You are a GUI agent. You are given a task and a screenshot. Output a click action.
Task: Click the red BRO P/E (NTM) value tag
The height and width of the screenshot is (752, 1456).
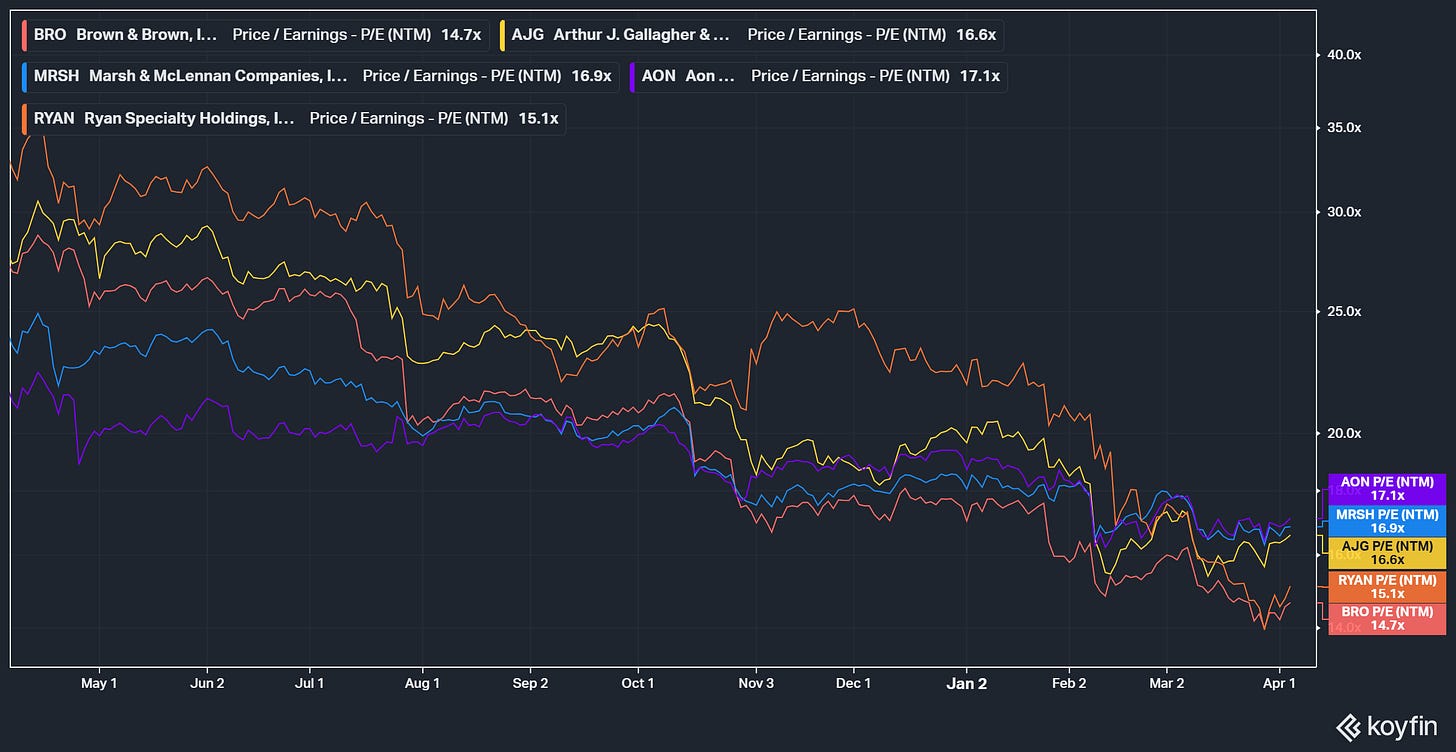1386,618
